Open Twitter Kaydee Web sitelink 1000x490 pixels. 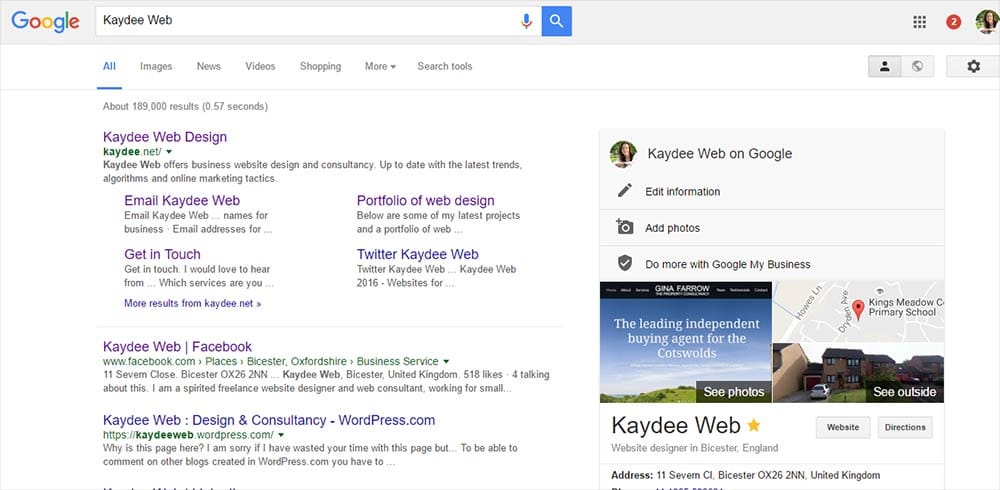(x=417, y=254)
